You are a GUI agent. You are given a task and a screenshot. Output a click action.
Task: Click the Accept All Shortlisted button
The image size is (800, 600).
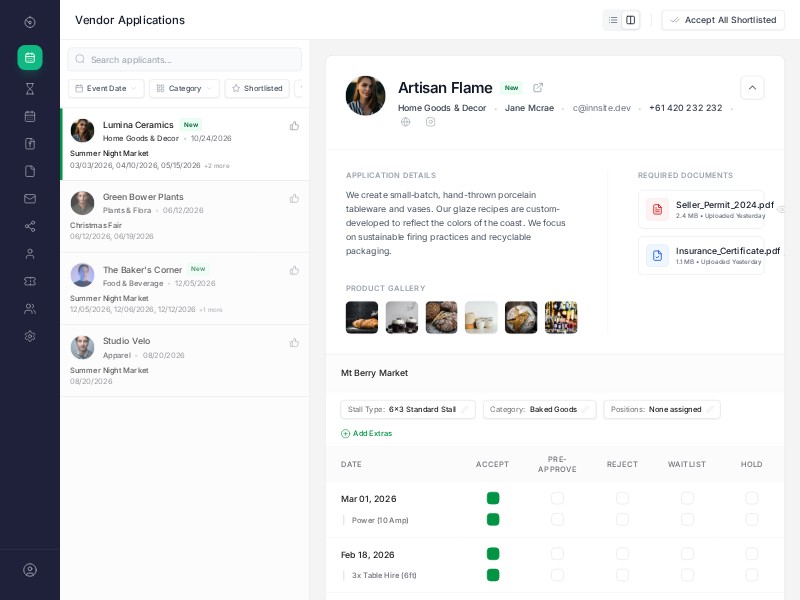tap(723, 20)
